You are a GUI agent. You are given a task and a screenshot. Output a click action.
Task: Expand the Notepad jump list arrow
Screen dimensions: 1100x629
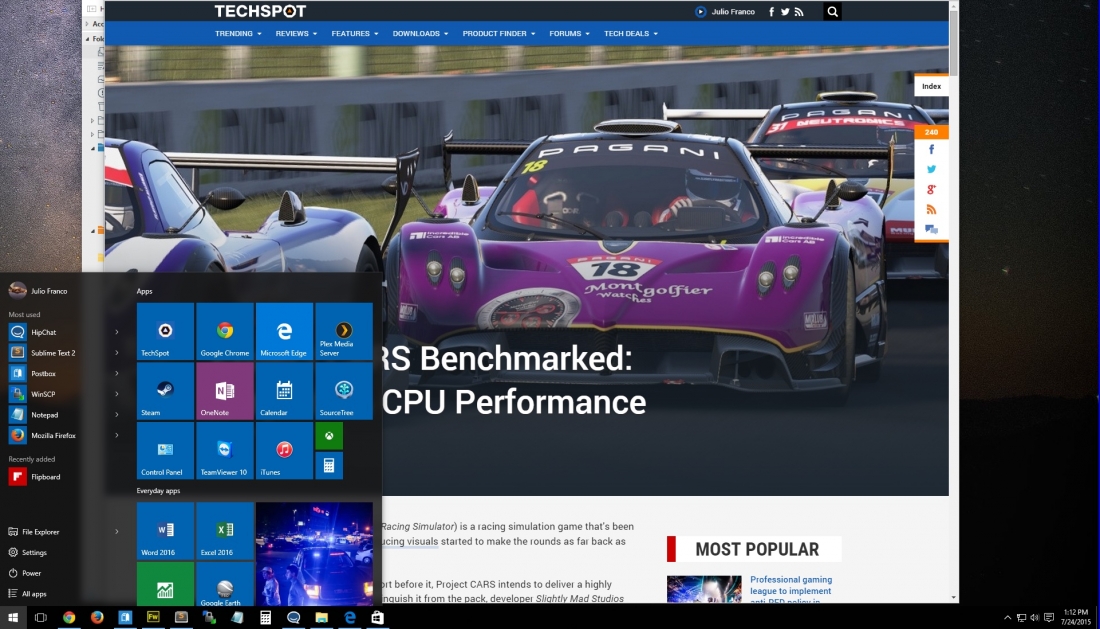click(x=117, y=415)
